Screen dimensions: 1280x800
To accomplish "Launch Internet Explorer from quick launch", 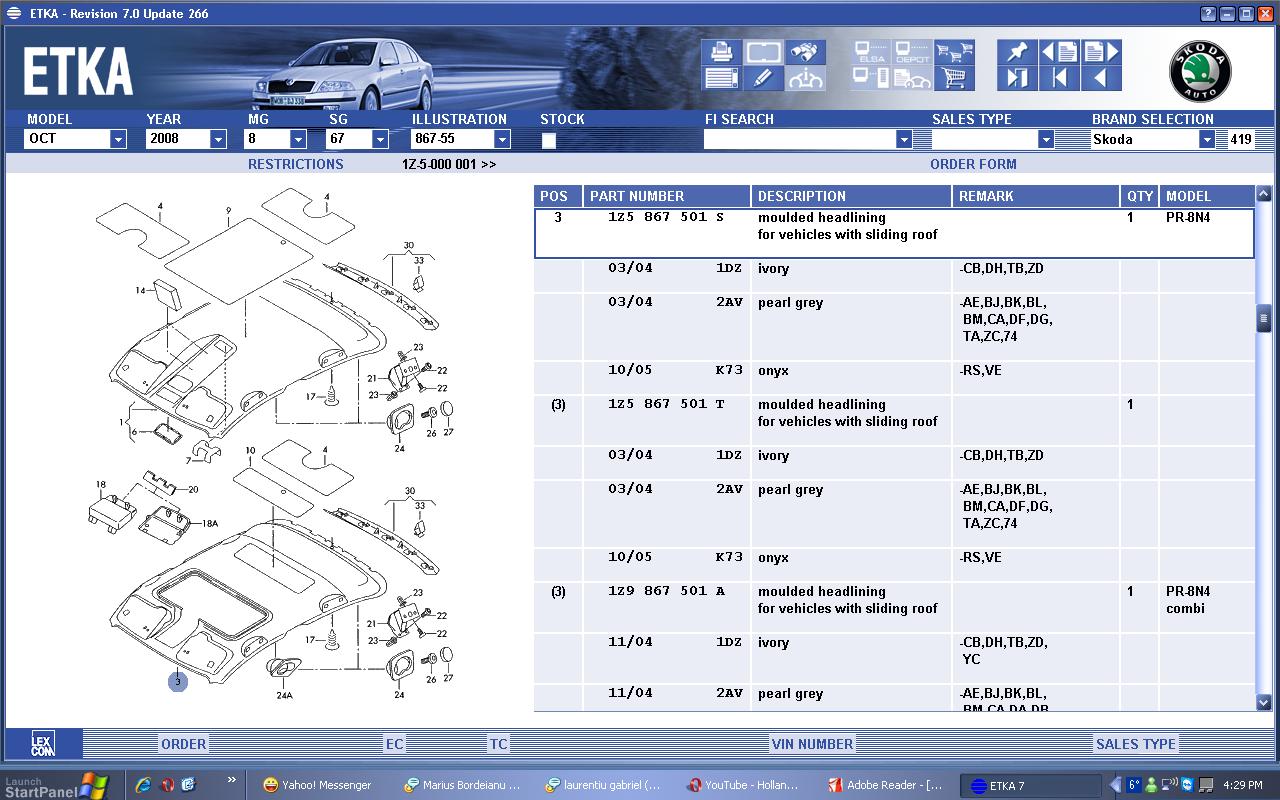I will click(x=143, y=785).
